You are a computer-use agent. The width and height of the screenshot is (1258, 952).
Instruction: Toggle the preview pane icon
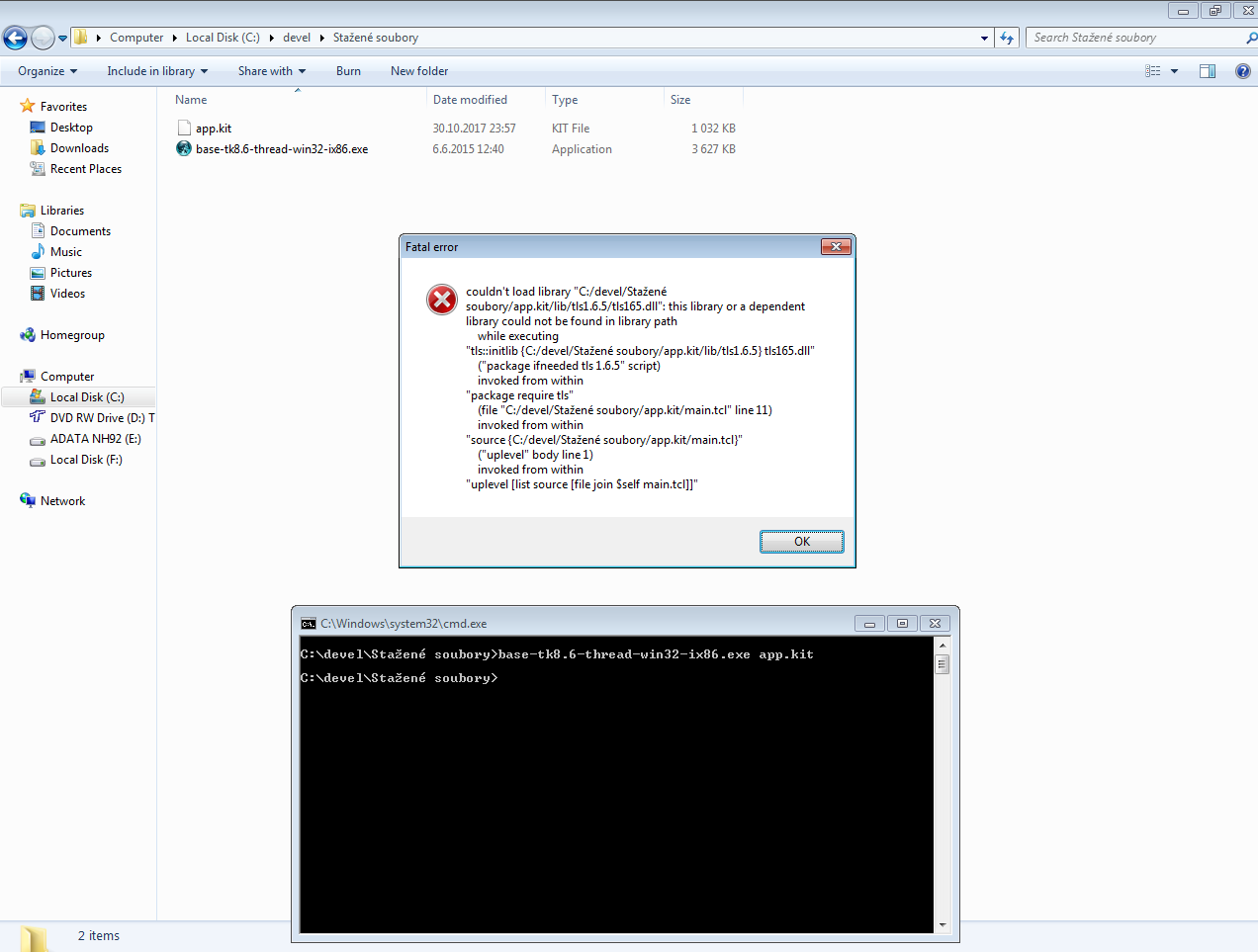[1208, 71]
